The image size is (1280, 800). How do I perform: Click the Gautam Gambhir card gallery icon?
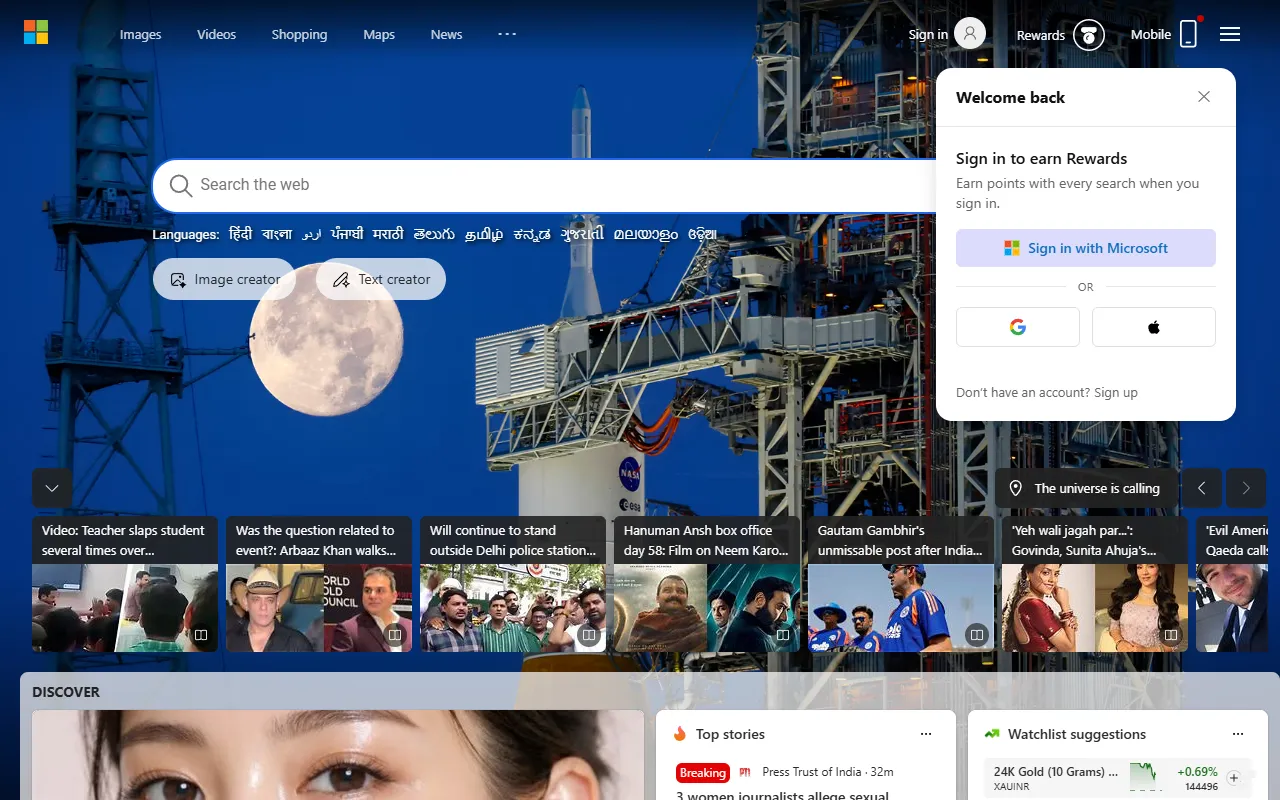click(977, 635)
